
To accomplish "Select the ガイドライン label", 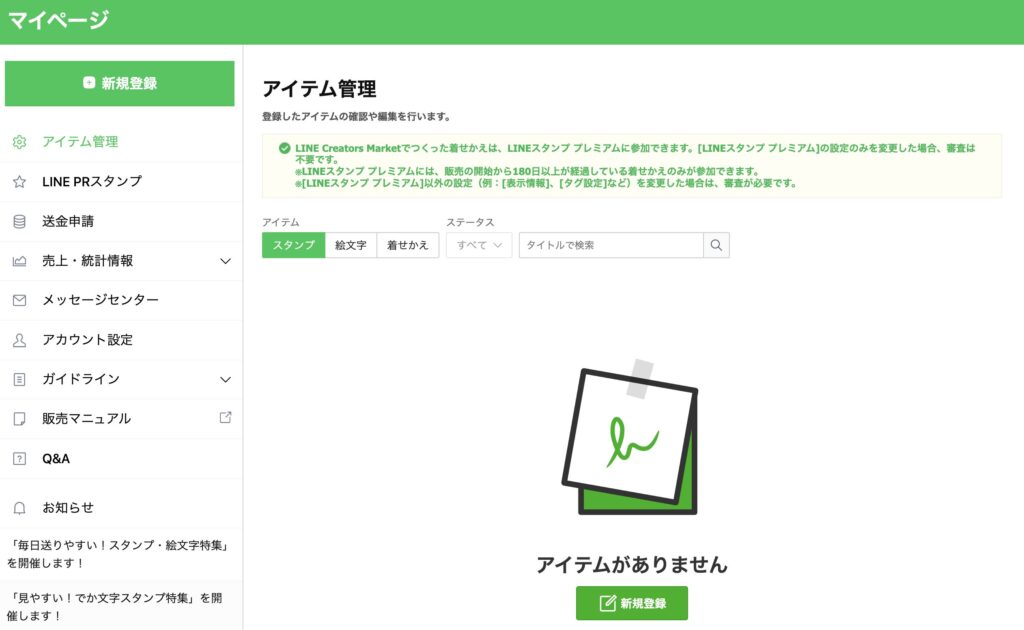I will tap(81, 379).
